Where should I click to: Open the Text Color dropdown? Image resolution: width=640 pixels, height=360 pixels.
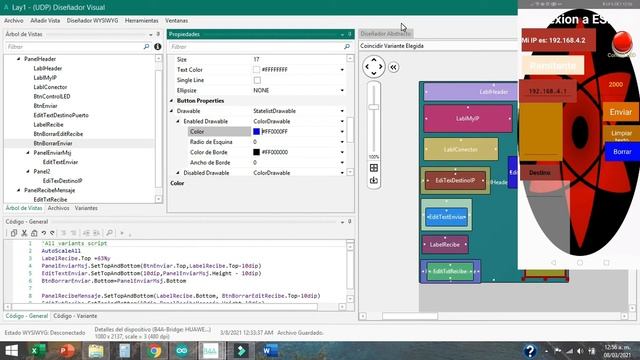click(x=342, y=70)
